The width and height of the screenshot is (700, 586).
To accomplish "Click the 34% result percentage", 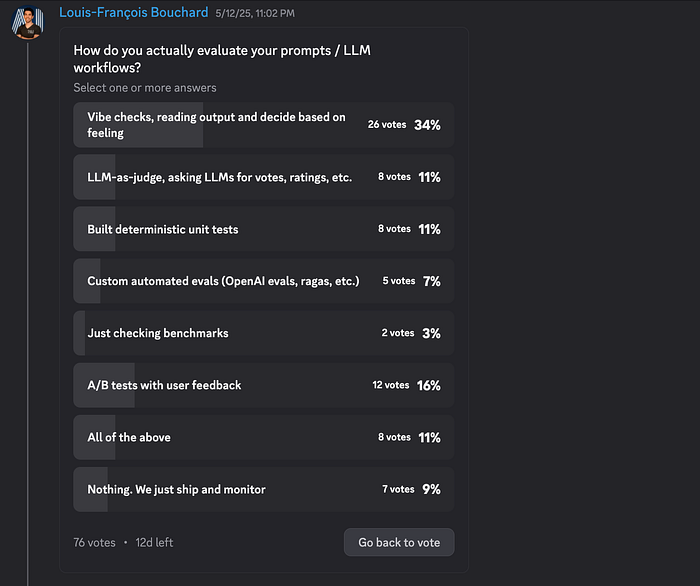I will point(429,125).
